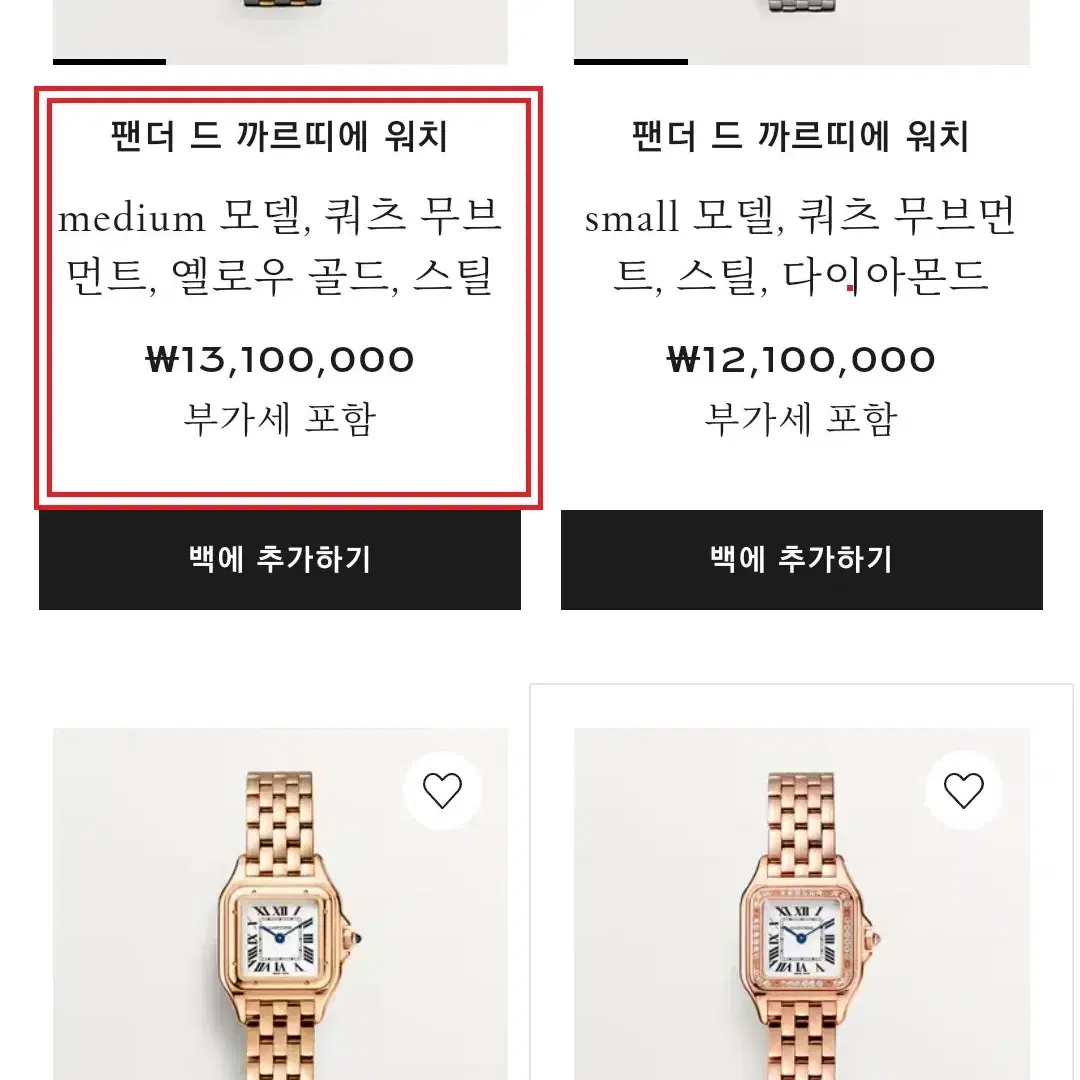
Task: View the diamond-set rose gold watch image
Action: pos(802,904)
